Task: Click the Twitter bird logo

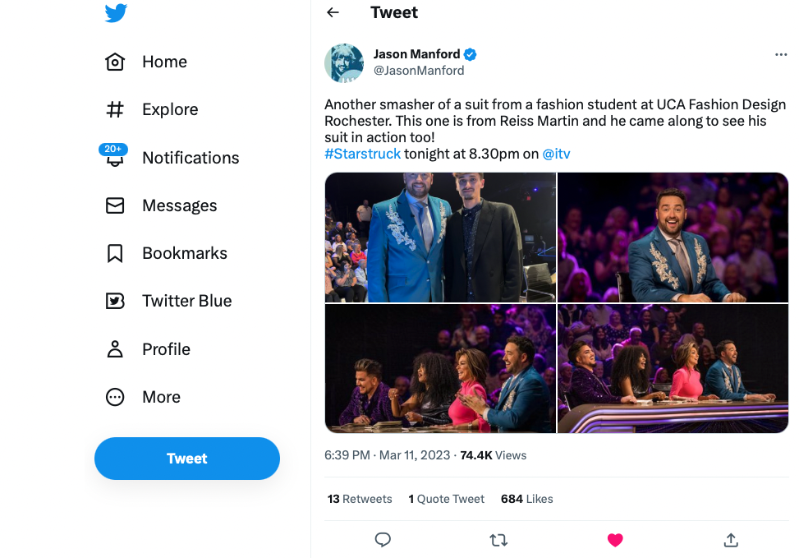Action: [116, 13]
